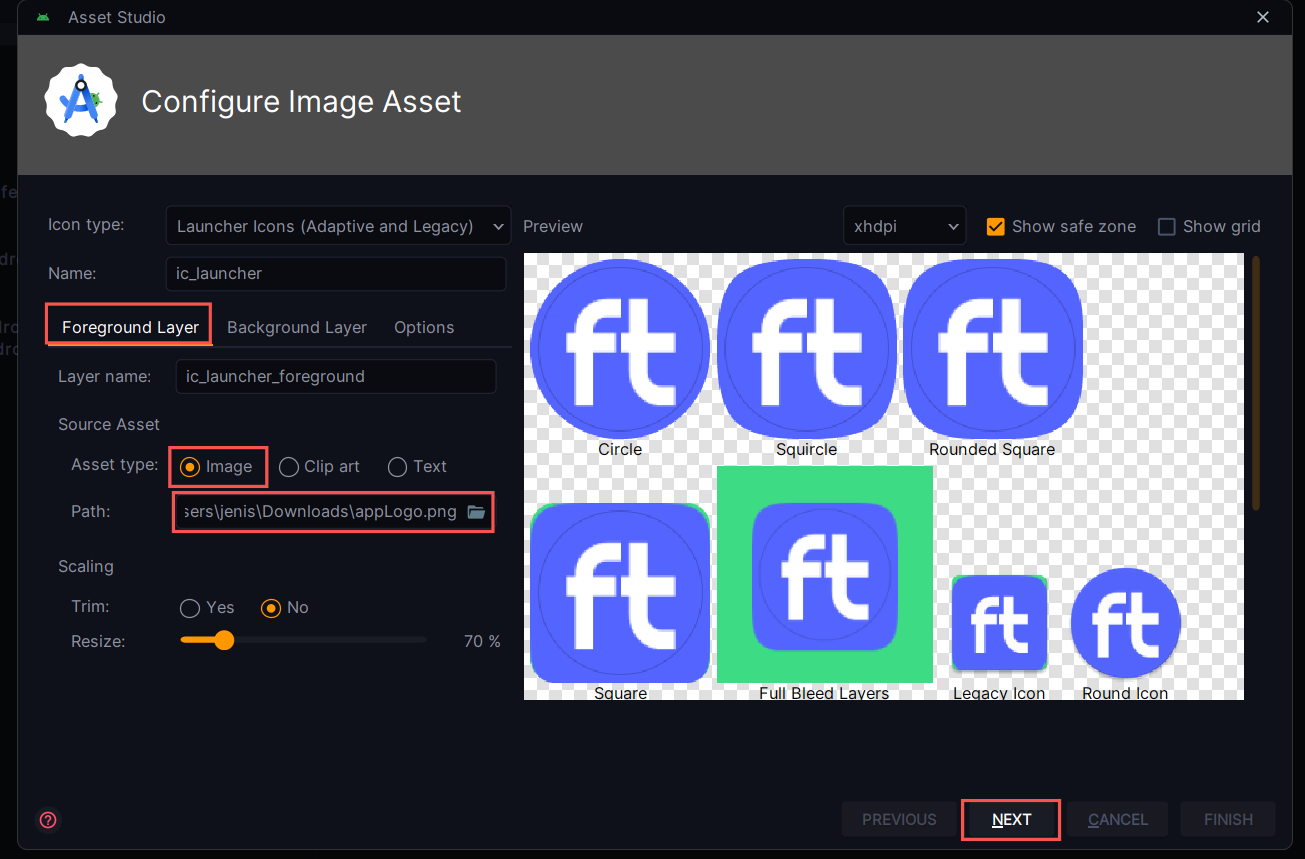Select Text asset type radio button

click(x=398, y=467)
